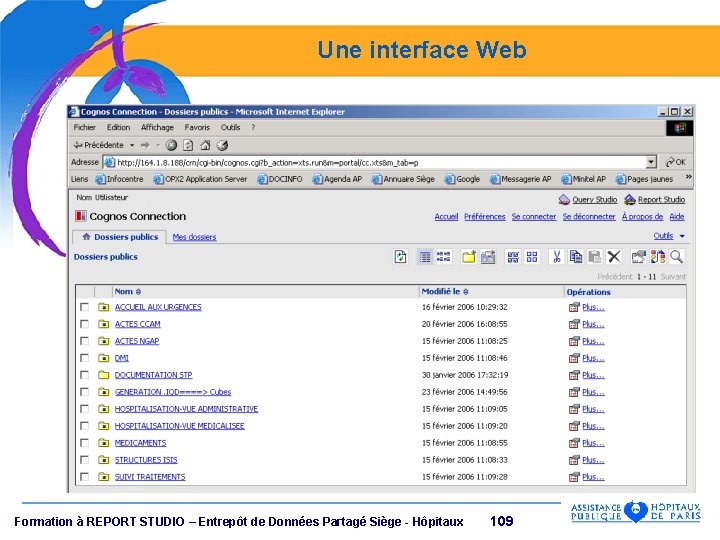Click the Copy icon in Cognos toolbar

coord(575,257)
